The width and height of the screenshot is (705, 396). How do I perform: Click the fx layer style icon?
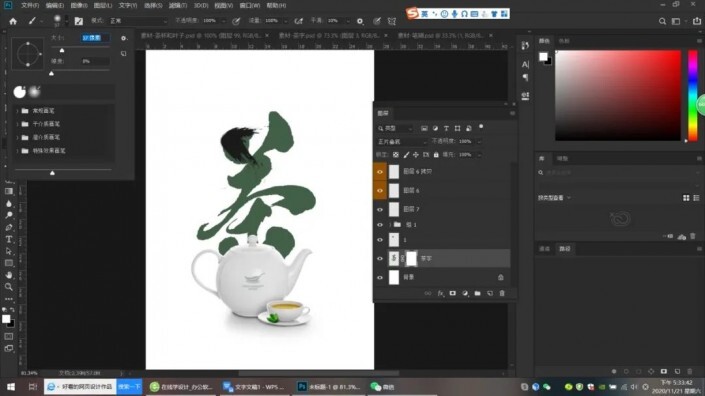tap(440, 294)
